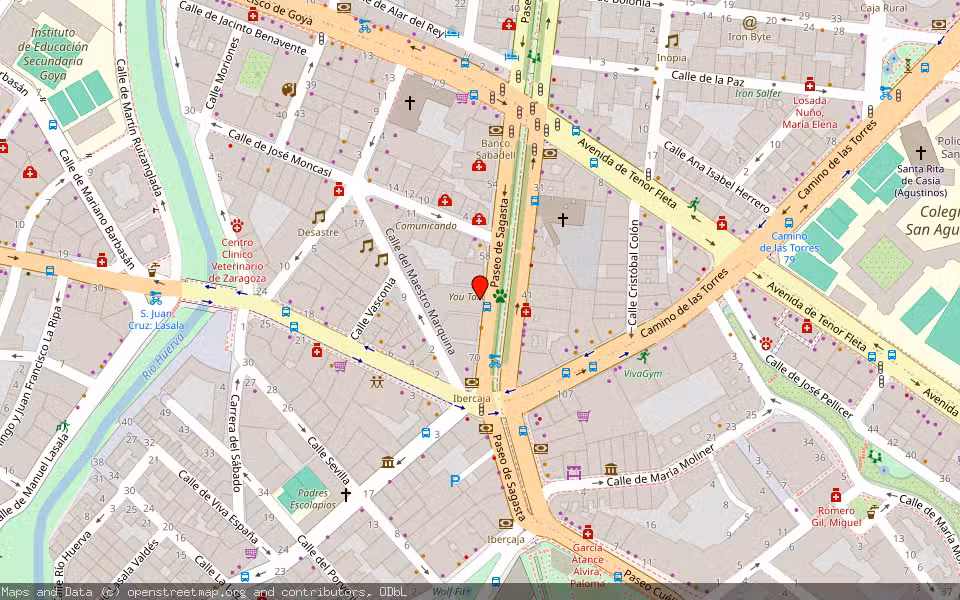Click the museum icon on Calle de María Moliner

611,470
